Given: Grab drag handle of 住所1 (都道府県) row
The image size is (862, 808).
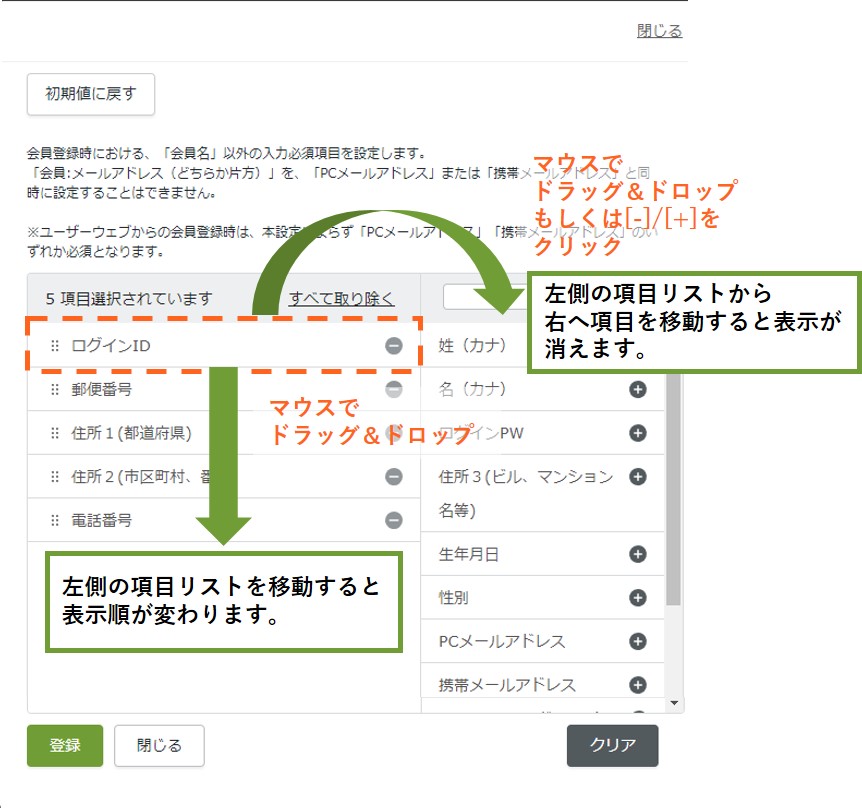Looking at the screenshot, I should pos(54,433).
